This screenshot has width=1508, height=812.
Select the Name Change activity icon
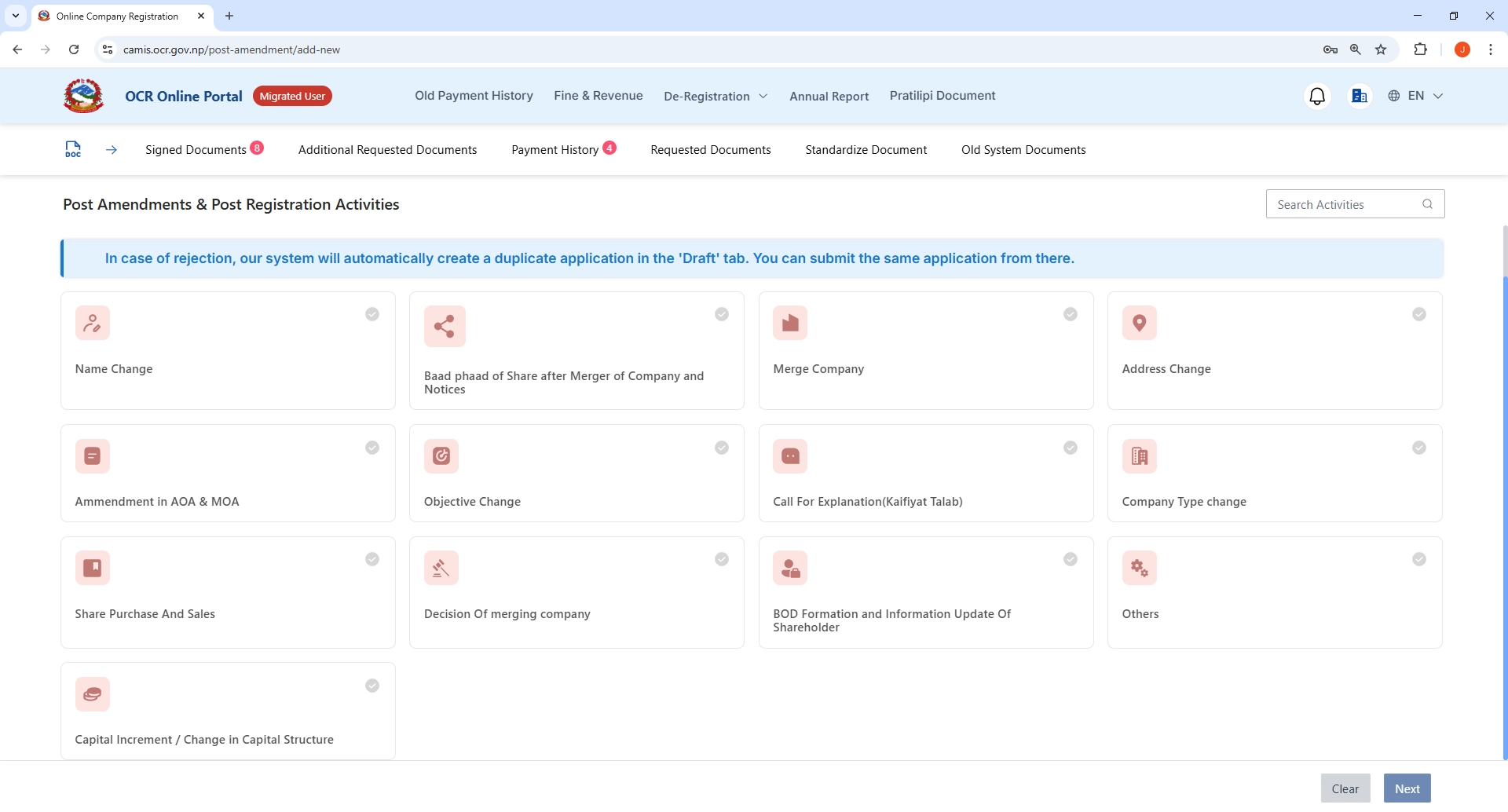[93, 323]
